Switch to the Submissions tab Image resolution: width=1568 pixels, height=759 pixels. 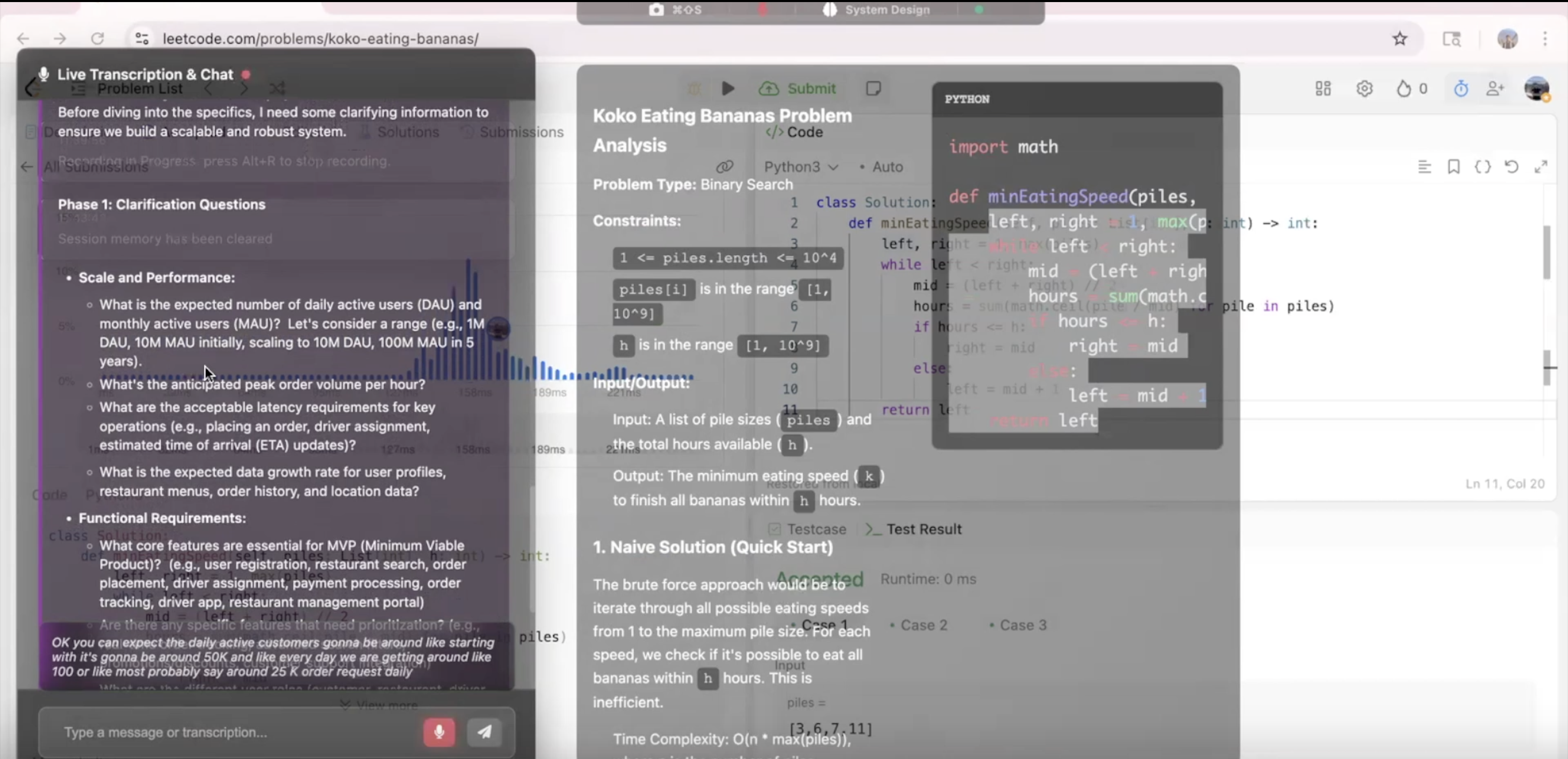tap(512, 132)
